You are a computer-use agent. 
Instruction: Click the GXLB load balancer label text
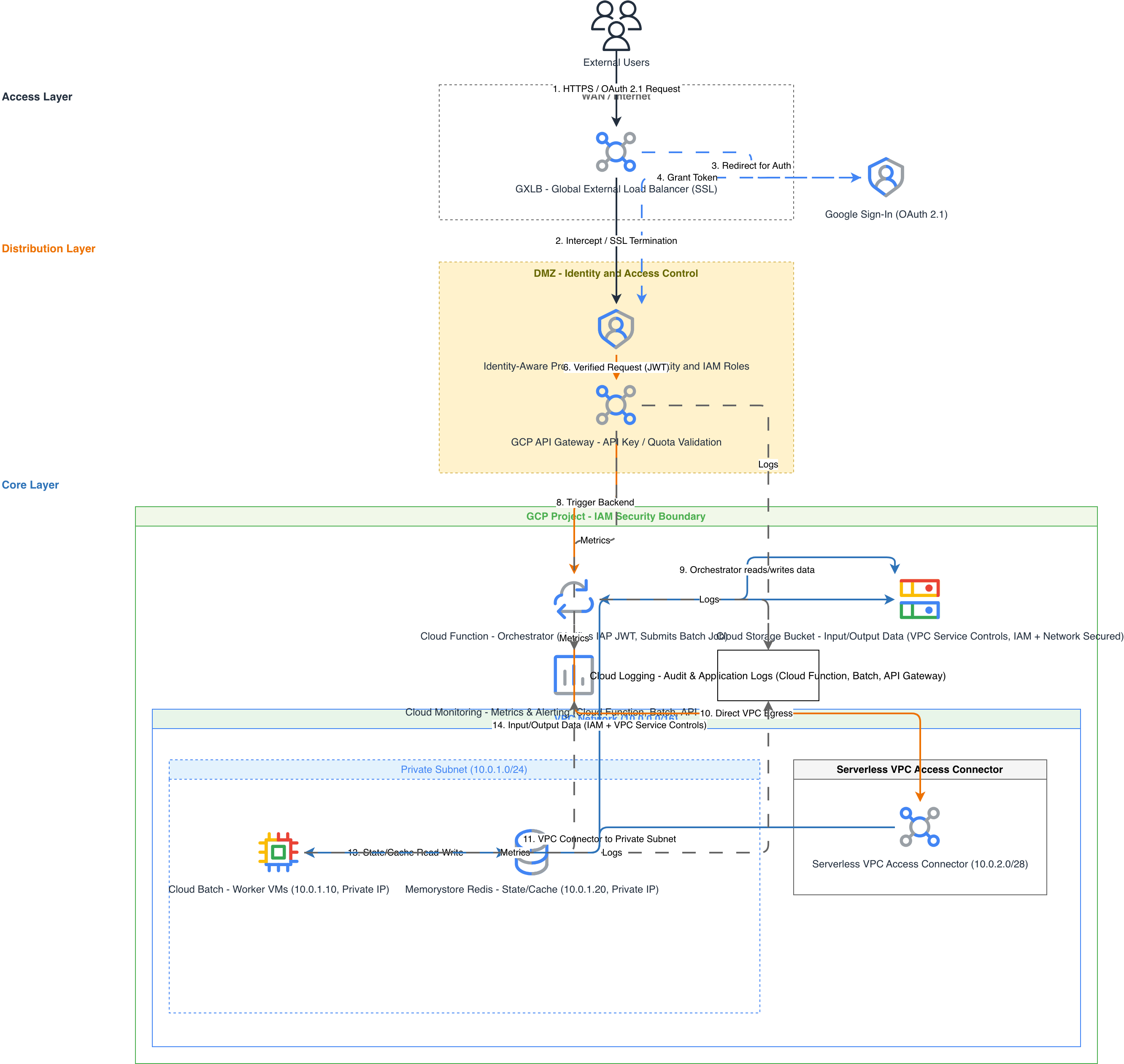(x=616, y=189)
